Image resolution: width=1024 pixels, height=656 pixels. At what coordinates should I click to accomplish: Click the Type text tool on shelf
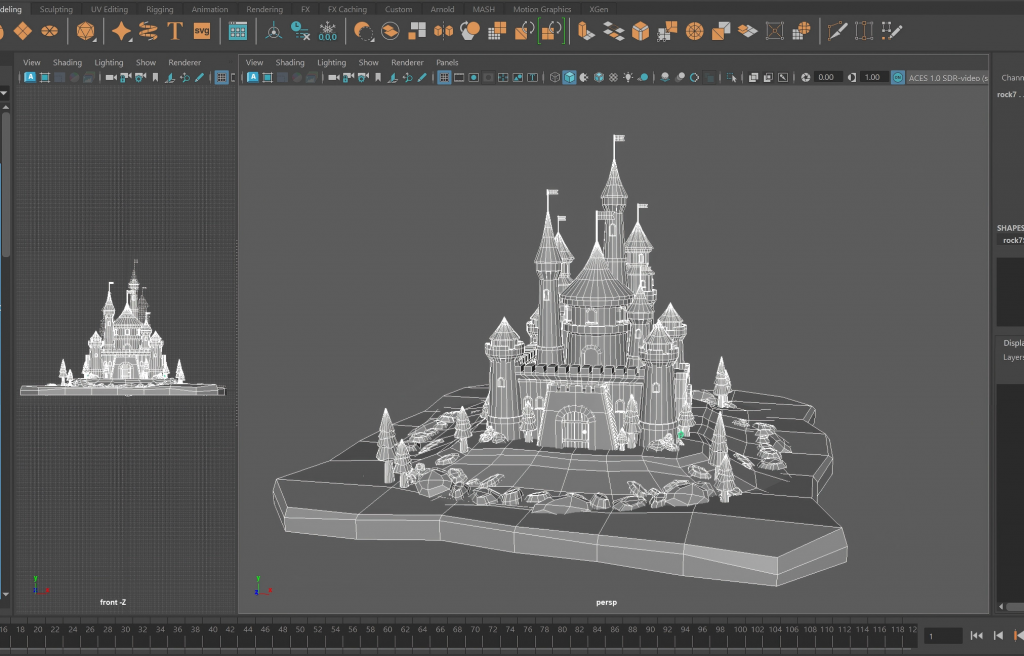[175, 31]
